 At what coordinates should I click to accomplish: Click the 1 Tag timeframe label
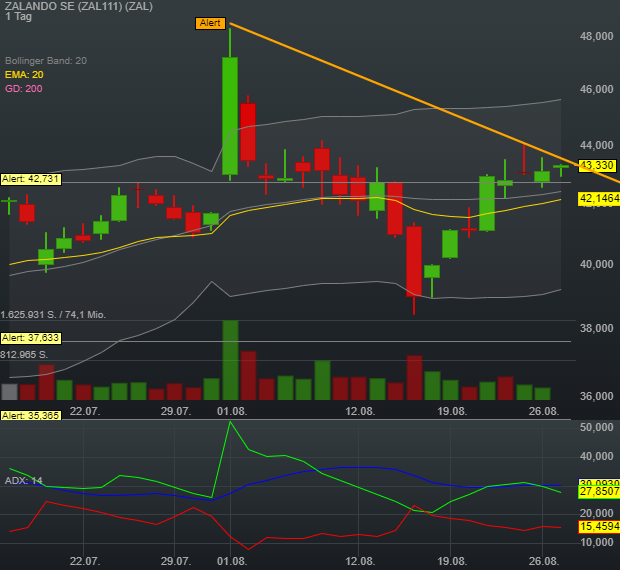pyautogui.click(x=19, y=17)
